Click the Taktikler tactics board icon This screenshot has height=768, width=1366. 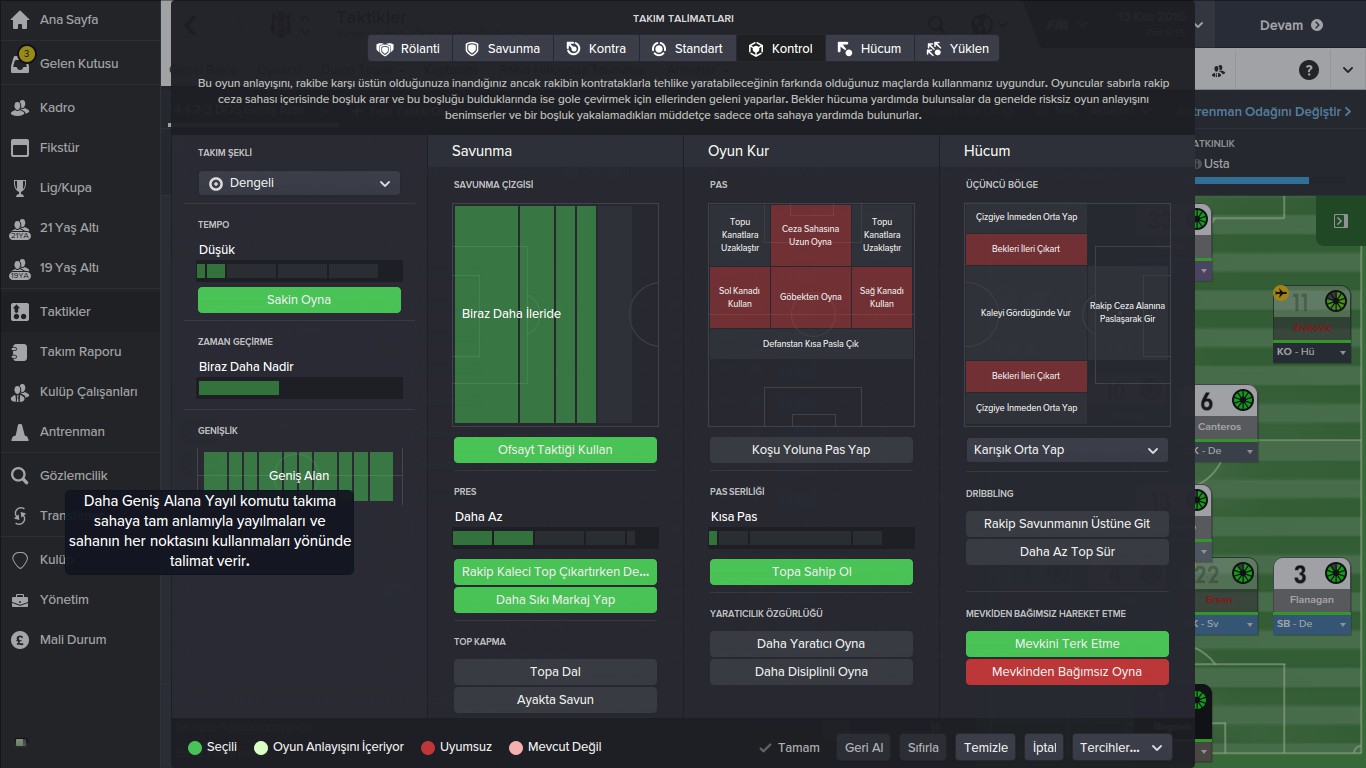click(x=20, y=312)
